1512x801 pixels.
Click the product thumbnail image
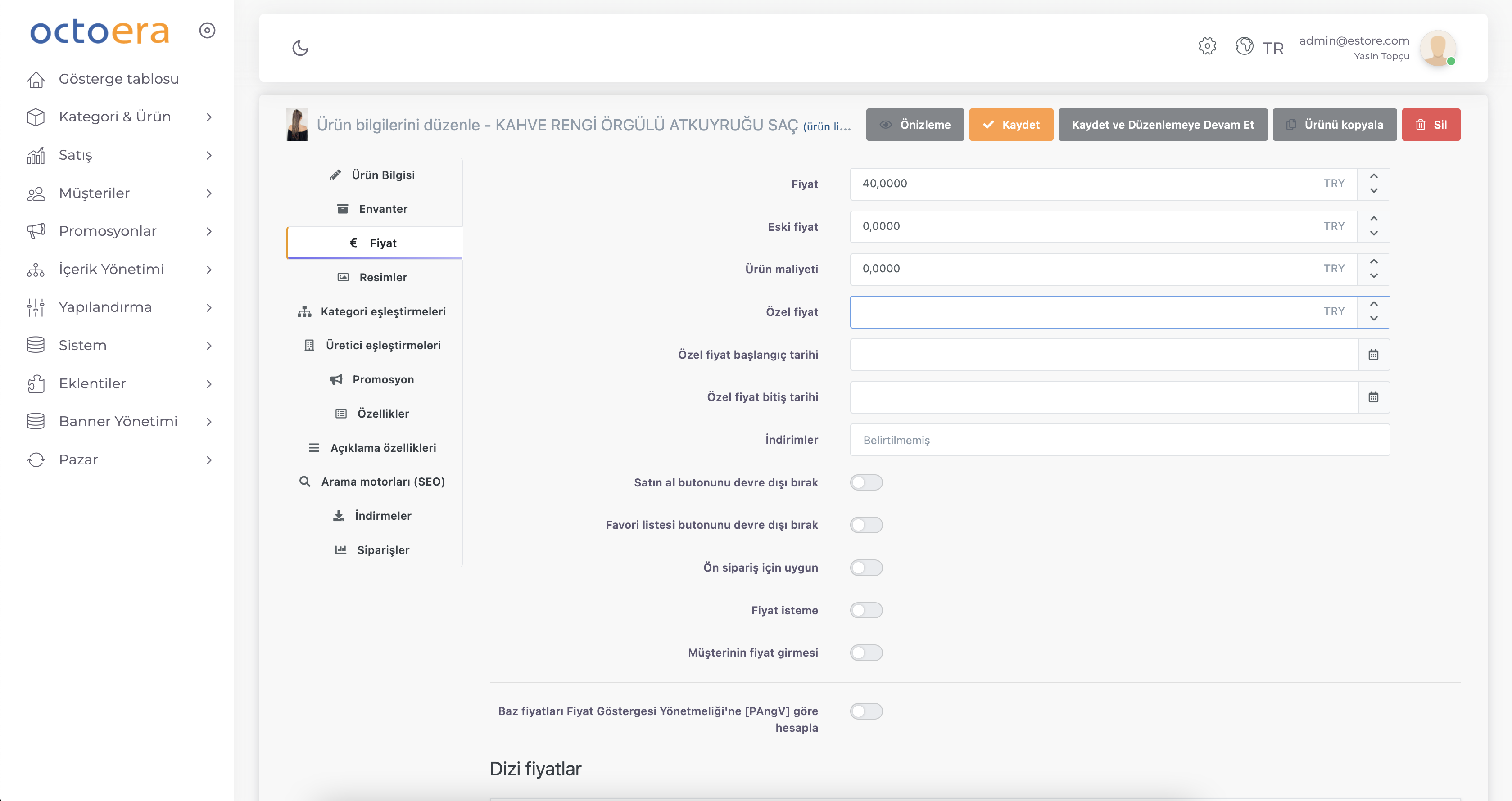click(x=297, y=124)
